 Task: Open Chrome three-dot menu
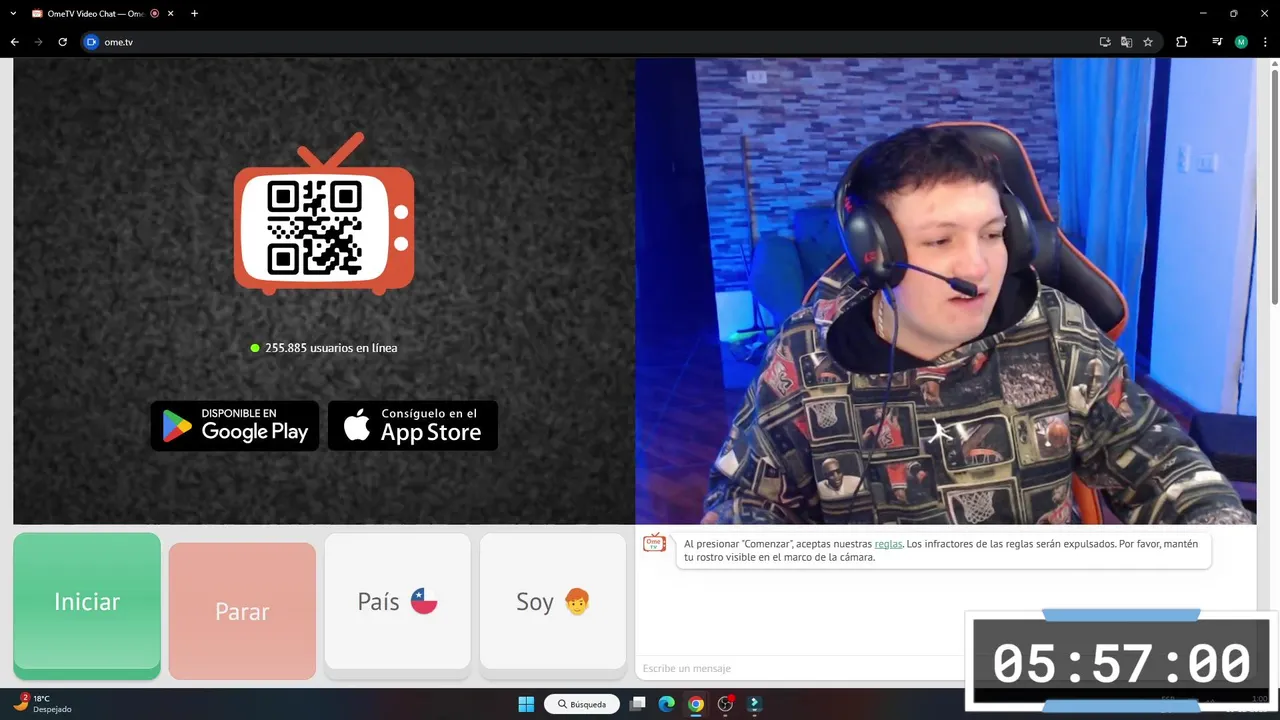tap(1265, 42)
